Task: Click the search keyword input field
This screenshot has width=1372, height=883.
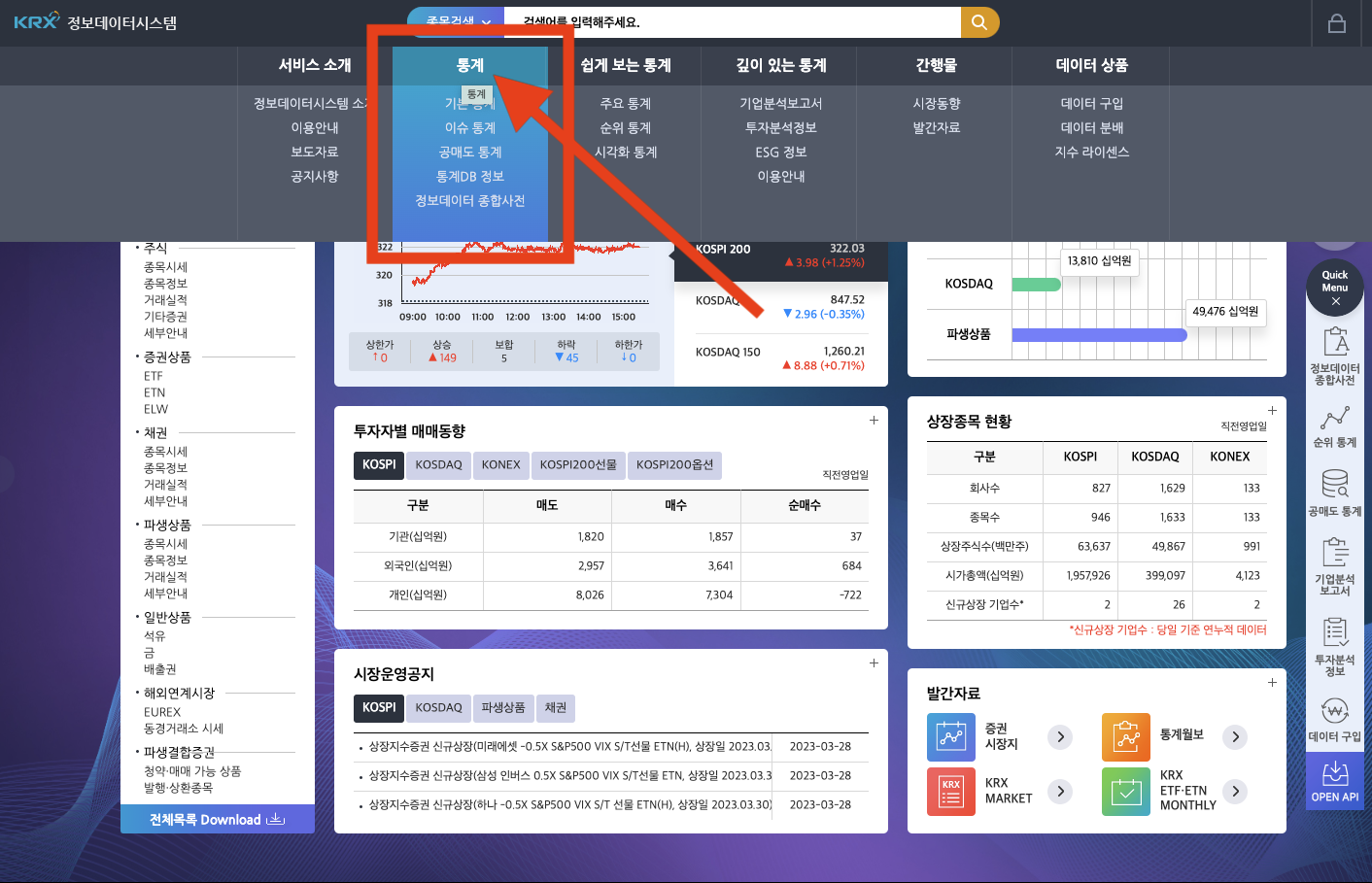Action: 733,22
